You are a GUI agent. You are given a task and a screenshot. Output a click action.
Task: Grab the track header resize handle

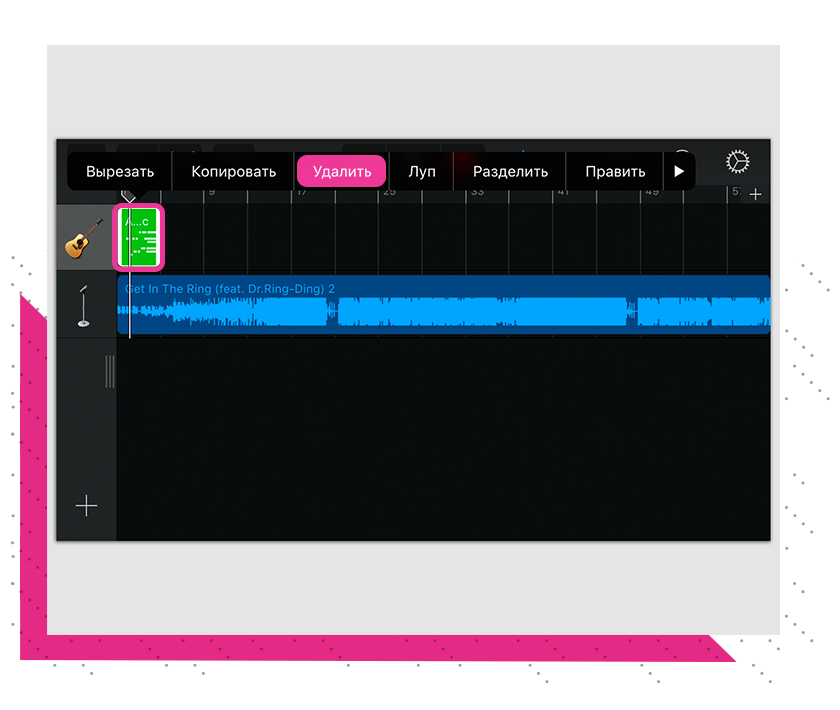coord(110,372)
